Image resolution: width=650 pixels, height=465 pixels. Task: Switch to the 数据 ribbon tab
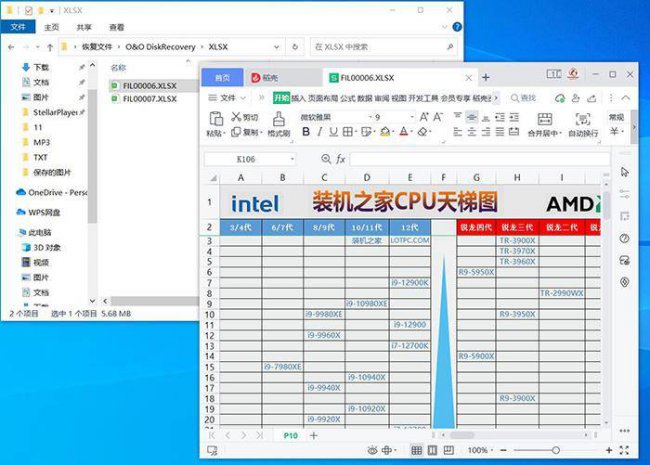click(x=365, y=98)
